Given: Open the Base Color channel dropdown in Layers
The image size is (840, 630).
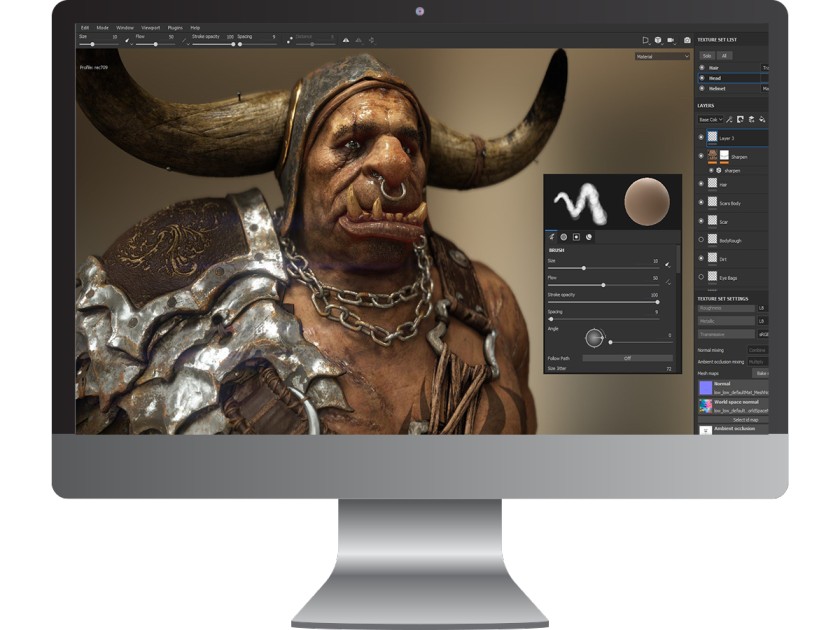Looking at the screenshot, I should 710,119.
